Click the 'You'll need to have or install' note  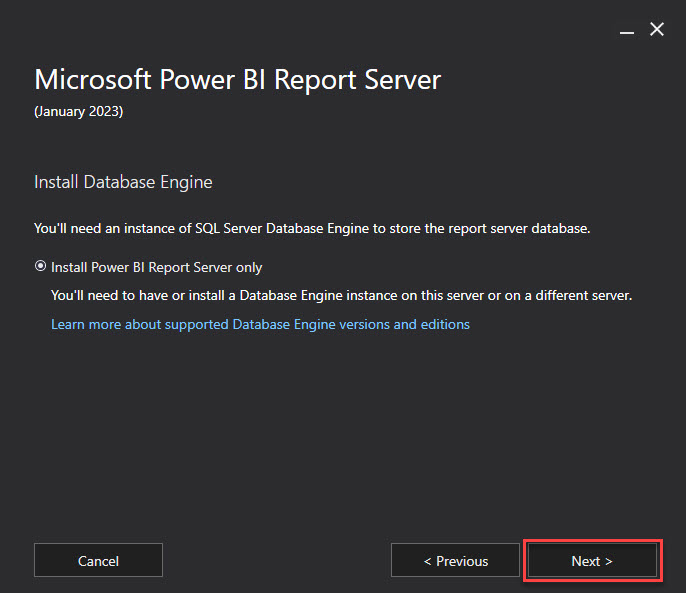(x=342, y=295)
